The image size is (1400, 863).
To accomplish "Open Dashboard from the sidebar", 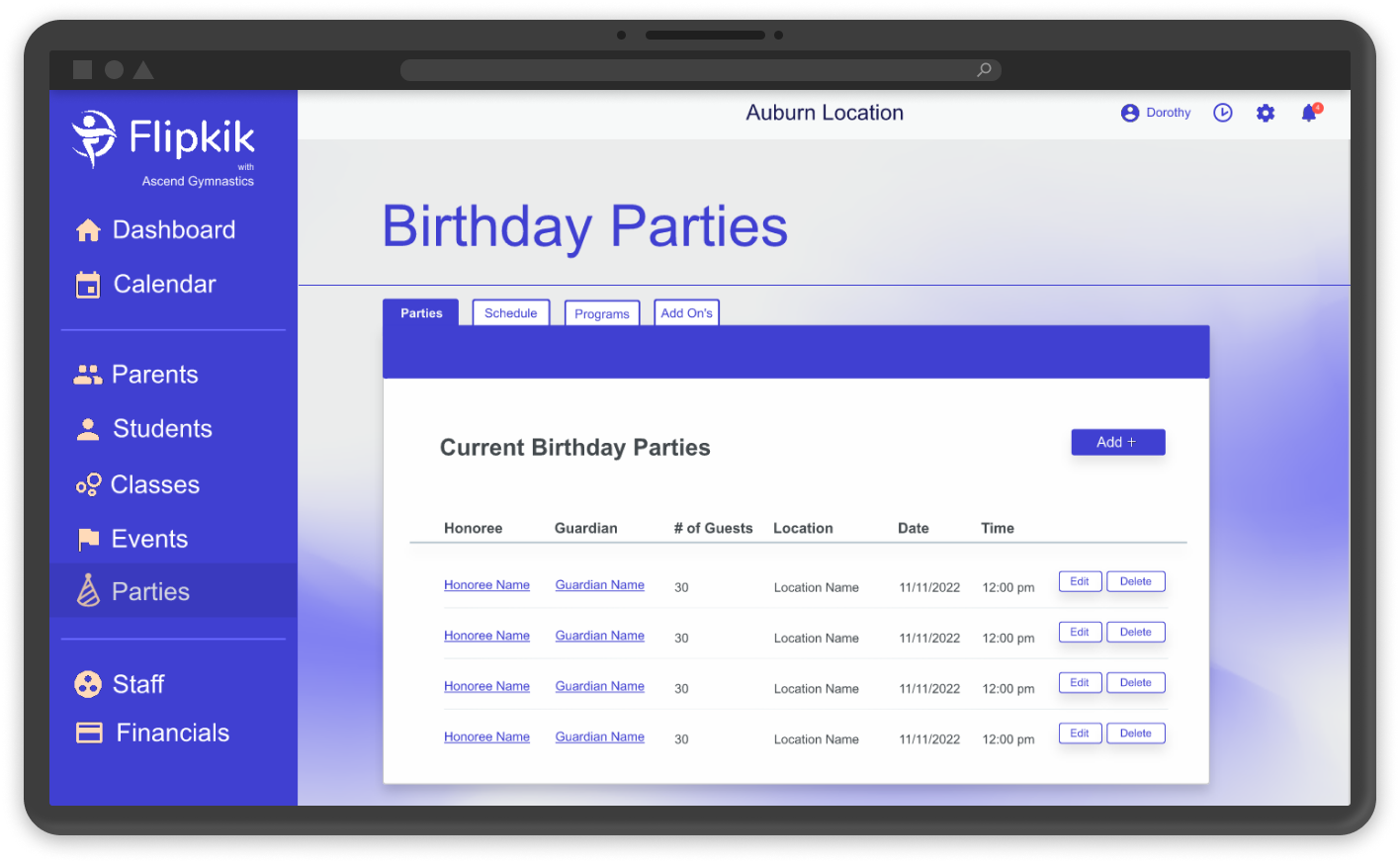I will [x=174, y=230].
